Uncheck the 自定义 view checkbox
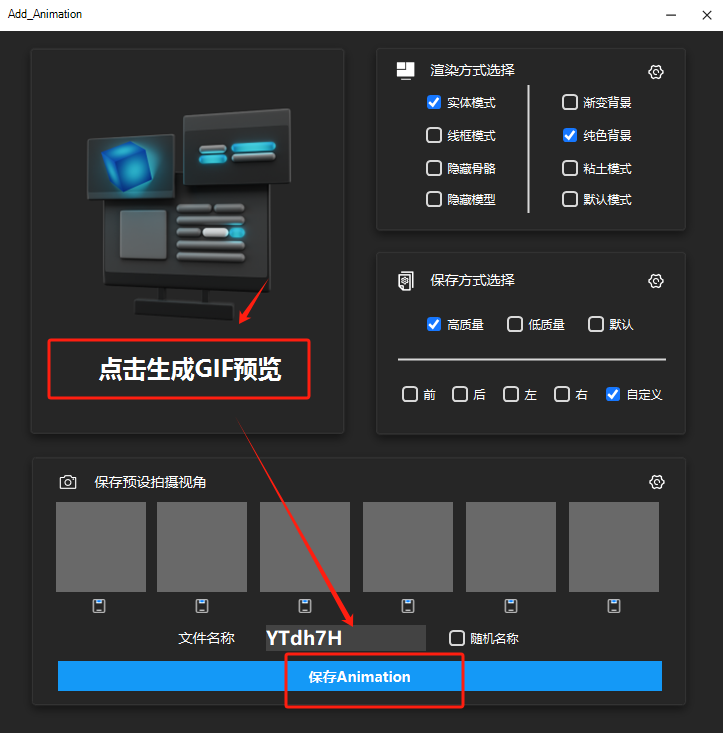This screenshot has height=733, width=723. pyautogui.click(x=613, y=394)
